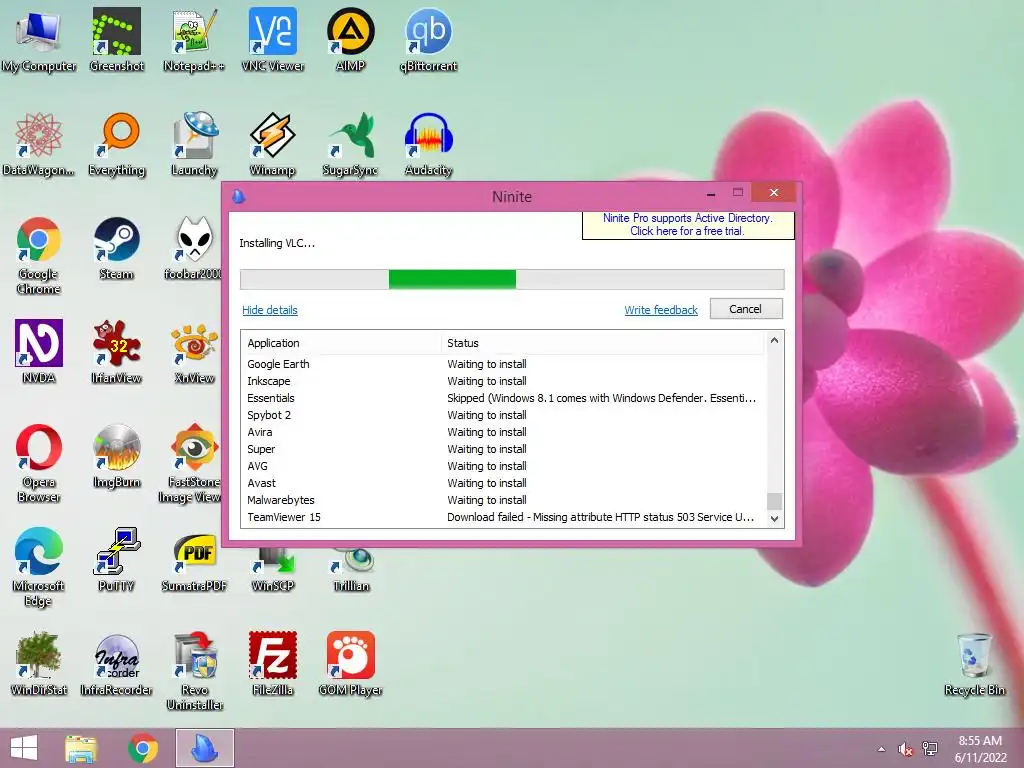Image resolution: width=1024 pixels, height=768 pixels.
Task: Select the Super row
Action: [503, 449]
